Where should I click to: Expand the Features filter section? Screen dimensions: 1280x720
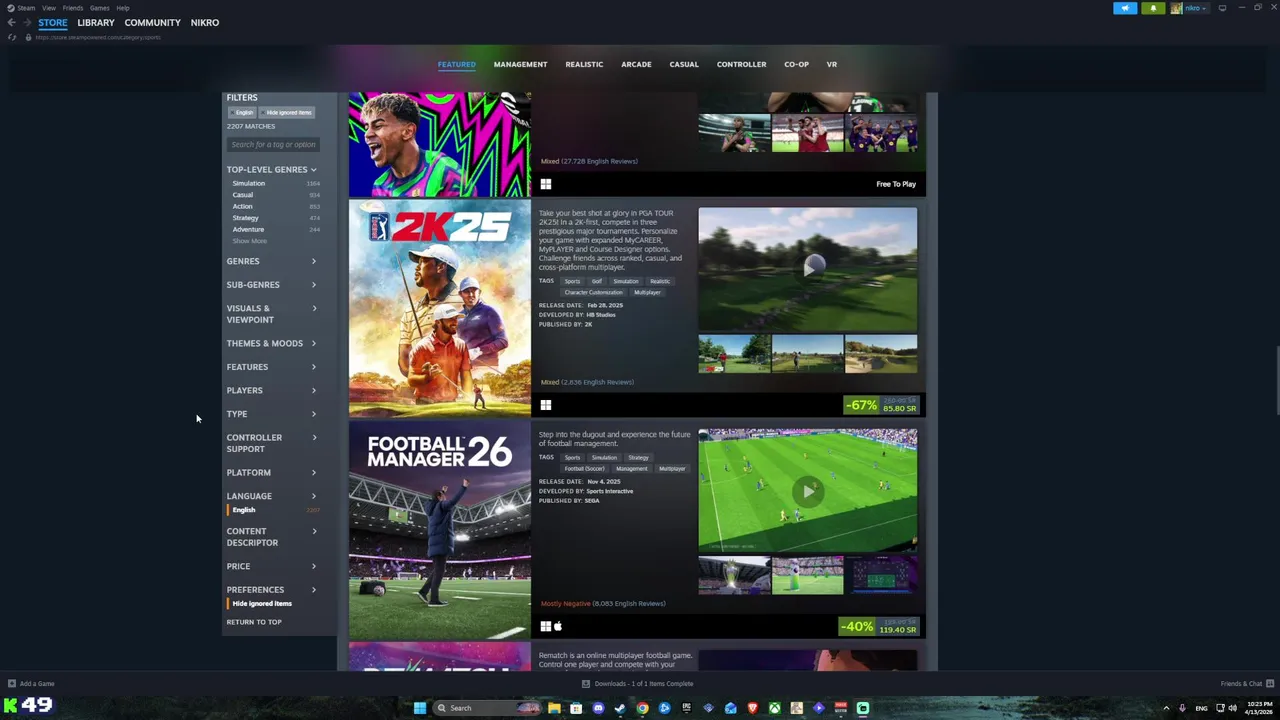click(x=271, y=367)
